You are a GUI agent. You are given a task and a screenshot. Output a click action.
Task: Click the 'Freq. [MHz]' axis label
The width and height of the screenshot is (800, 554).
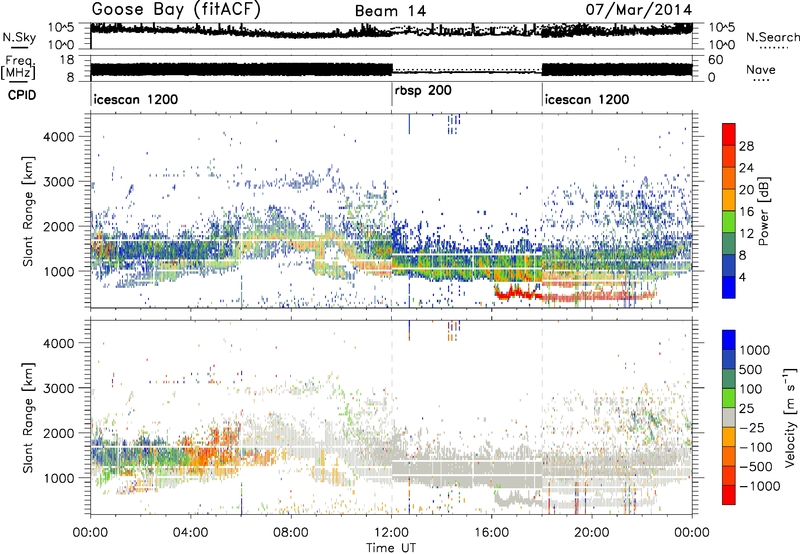[x=18, y=68]
